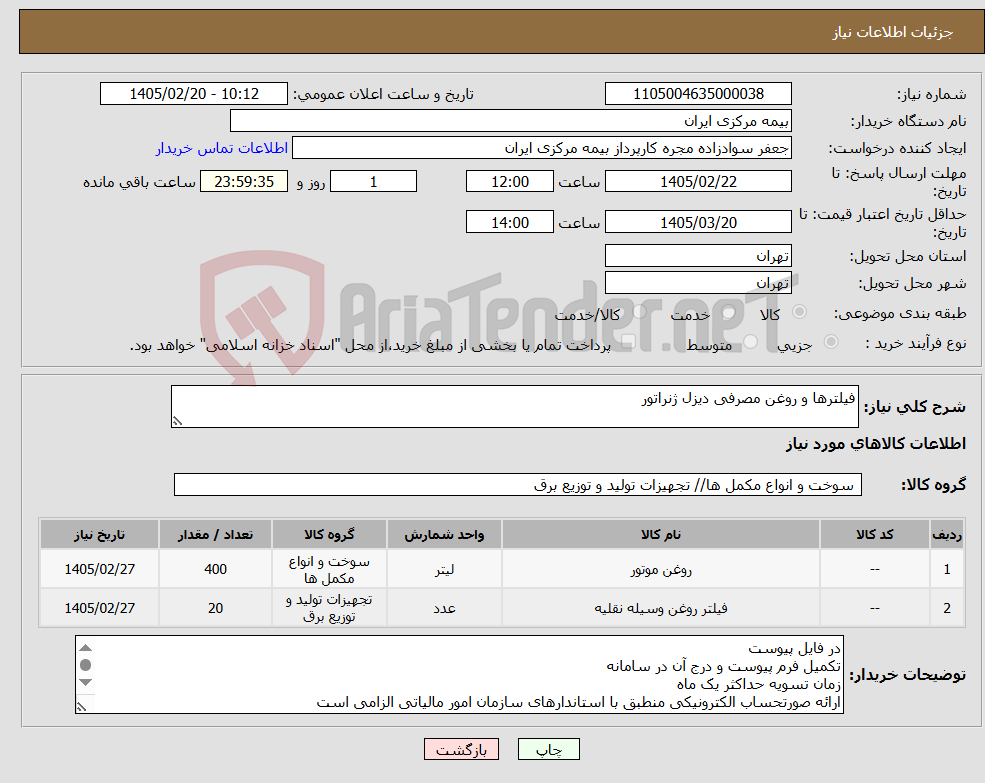This screenshot has height=783, width=985.
Task: Select the کالا/خدمت radio button
Action: (639, 311)
